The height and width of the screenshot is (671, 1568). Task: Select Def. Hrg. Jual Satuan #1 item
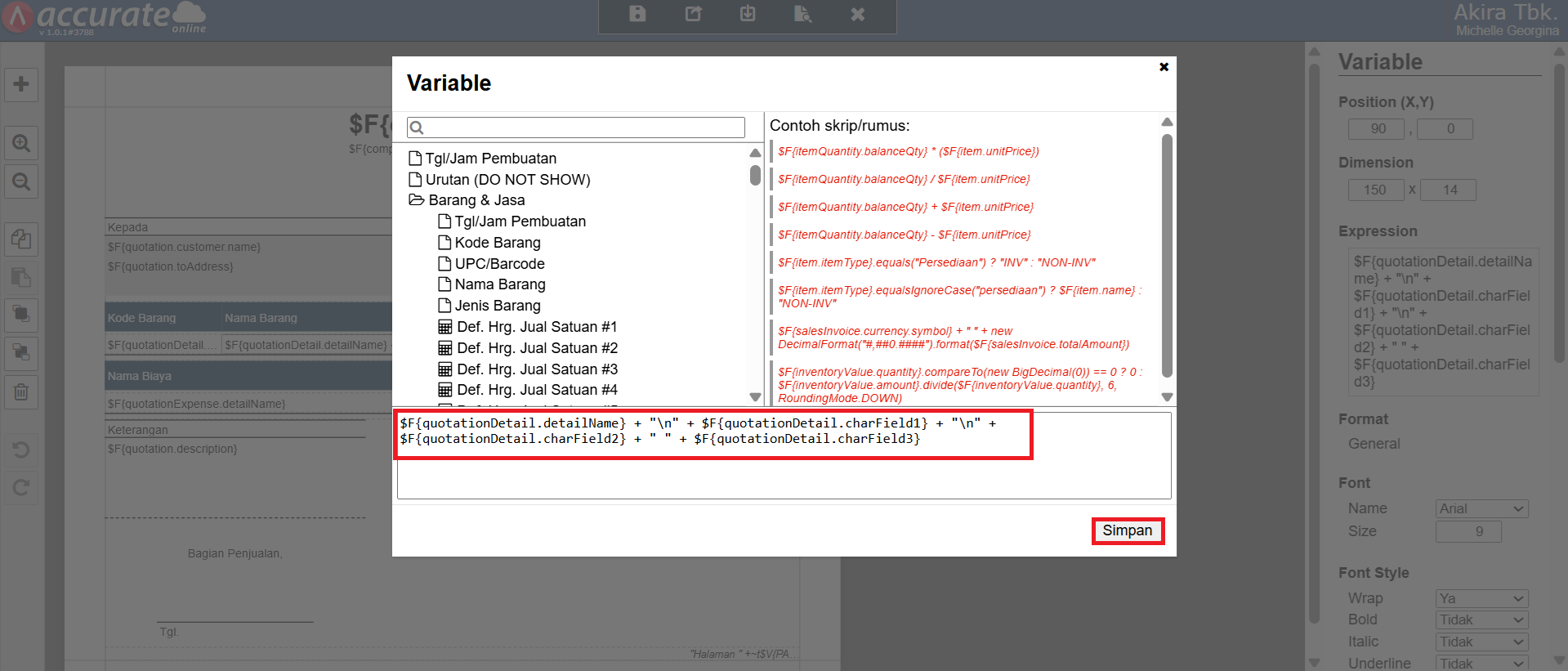click(x=536, y=327)
